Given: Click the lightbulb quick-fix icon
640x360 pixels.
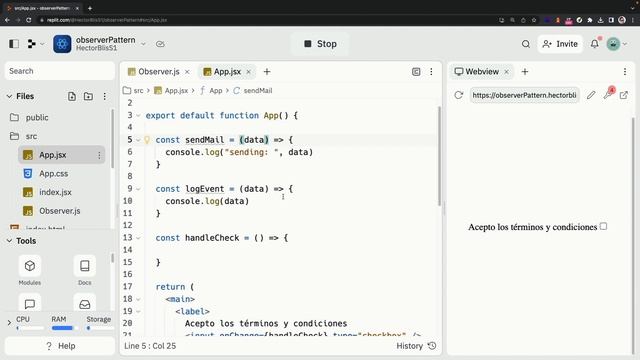Looking at the screenshot, I should coord(147,140).
